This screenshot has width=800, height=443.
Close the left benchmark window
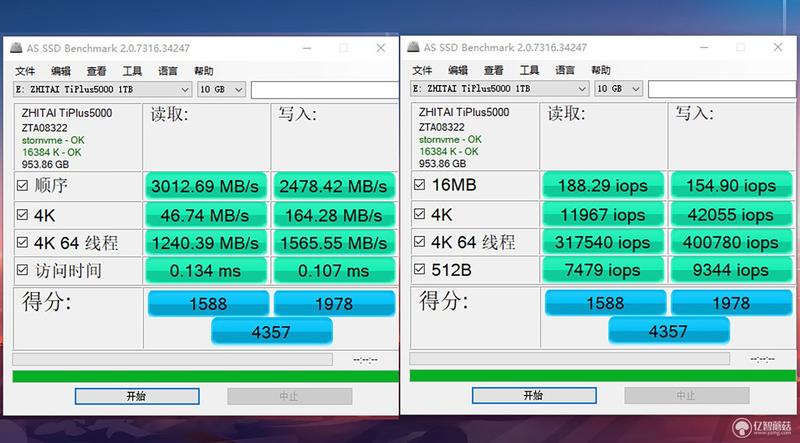(381, 48)
